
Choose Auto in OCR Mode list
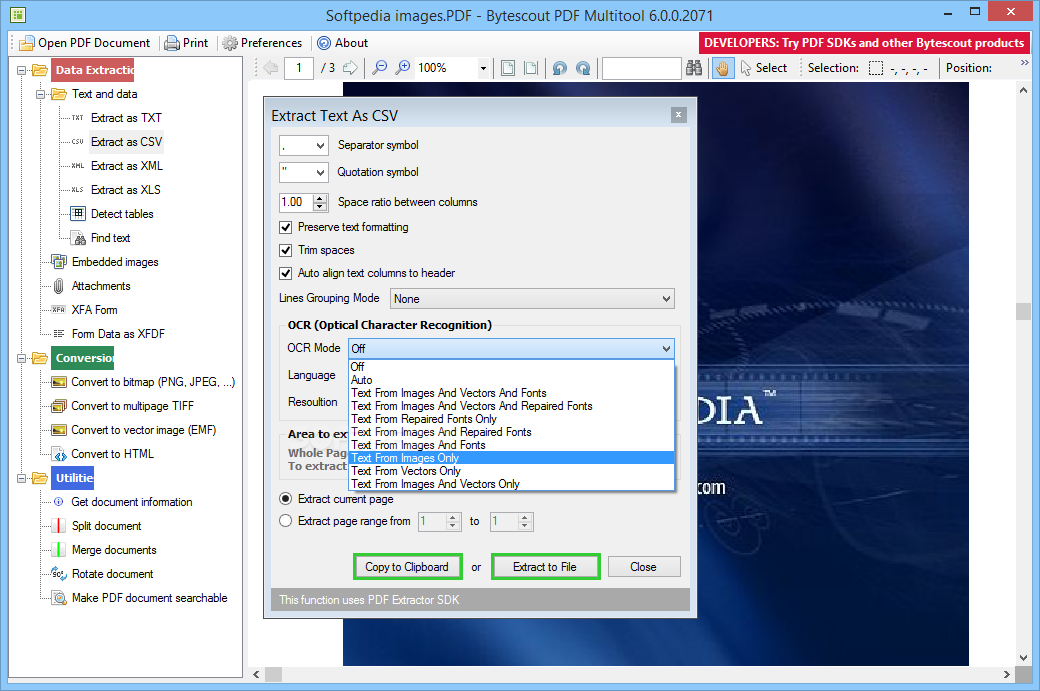click(511, 380)
